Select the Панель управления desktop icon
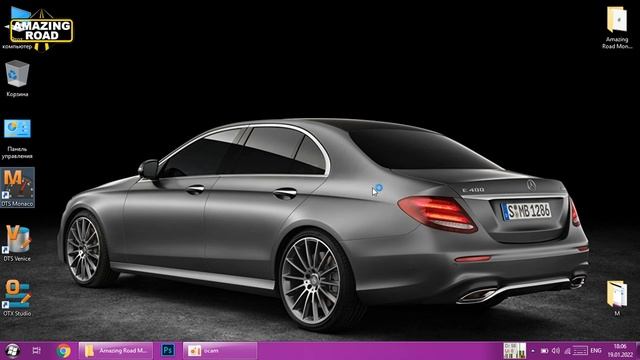Viewport: 640px width, 360px height. pos(17,139)
